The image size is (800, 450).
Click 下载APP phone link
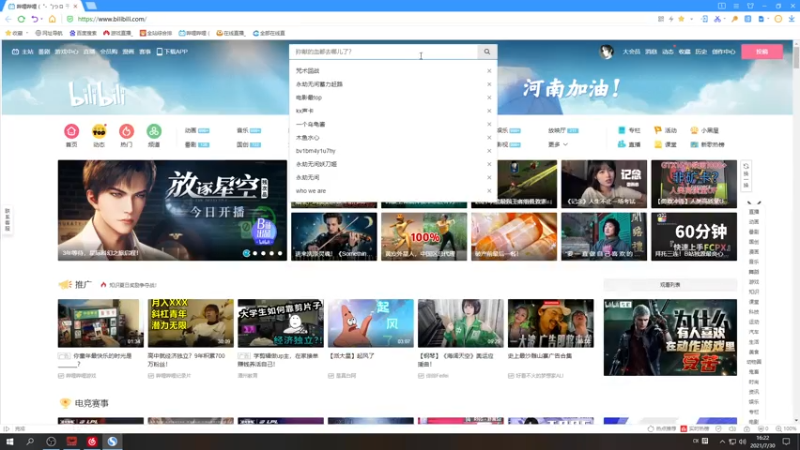[172, 52]
